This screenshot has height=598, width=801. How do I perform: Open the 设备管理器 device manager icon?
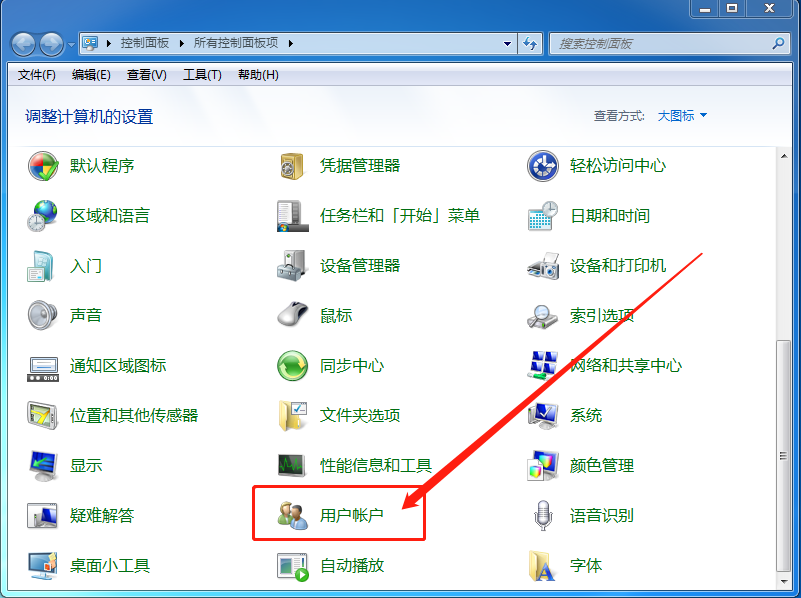(x=293, y=266)
